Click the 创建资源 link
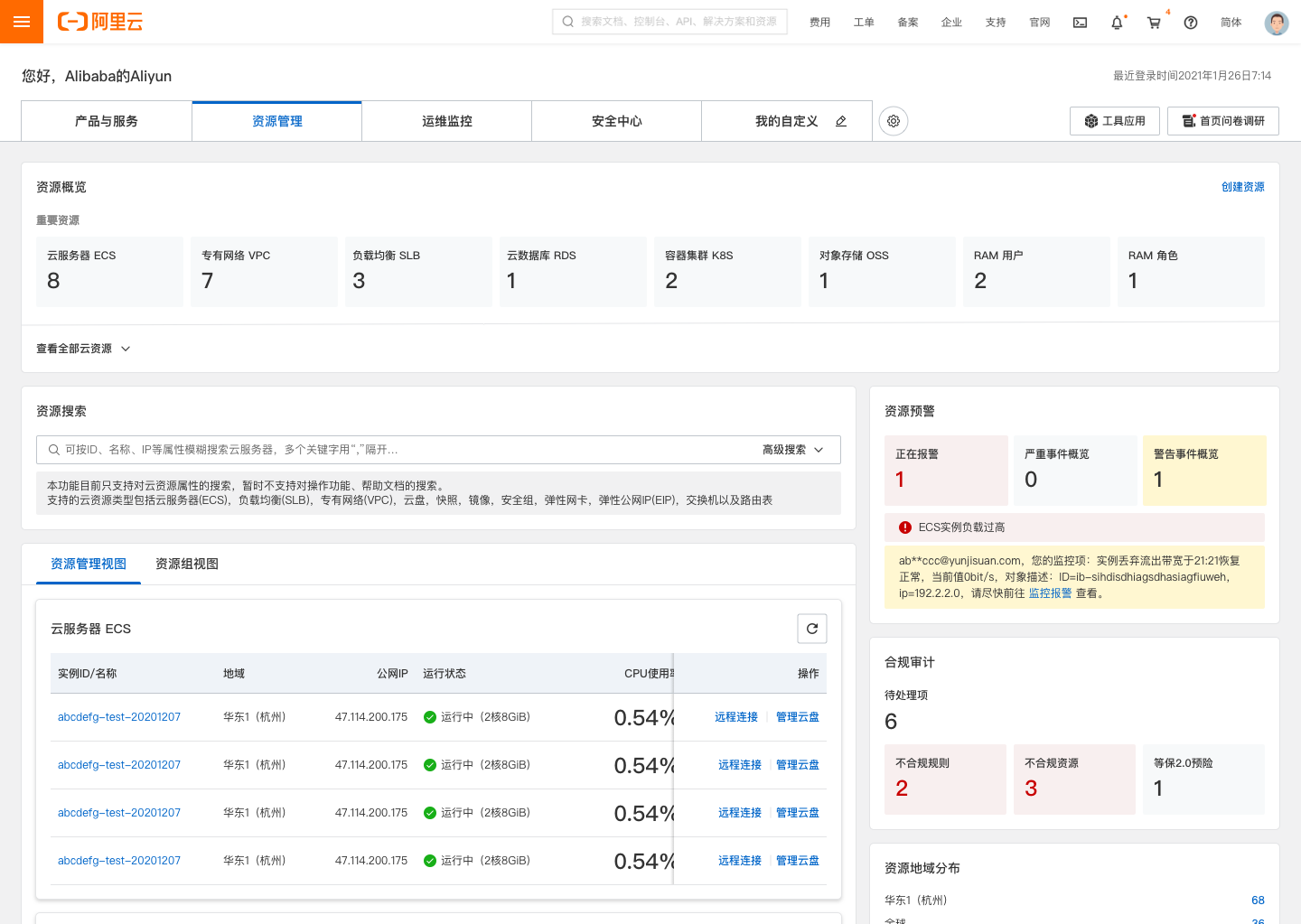This screenshot has height=924, width=1301. click(x=1243, y=187)
